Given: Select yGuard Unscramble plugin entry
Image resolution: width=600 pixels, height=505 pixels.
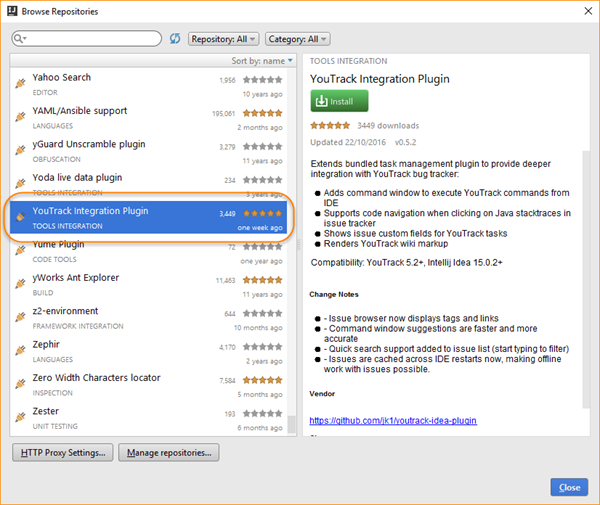Looking at the screenshot, I should pos(148,151).
